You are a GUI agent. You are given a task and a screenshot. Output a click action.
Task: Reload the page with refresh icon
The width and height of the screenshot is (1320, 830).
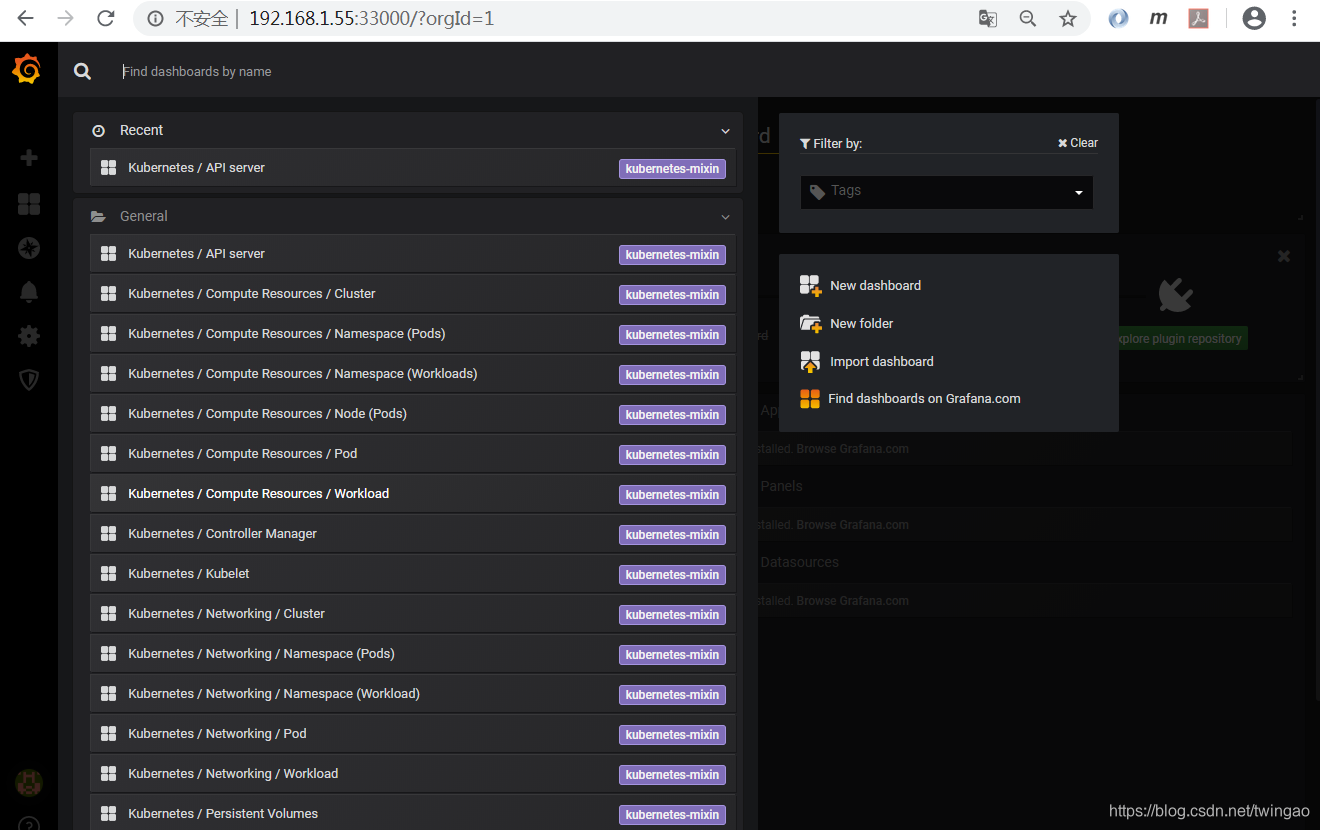[105, 18]
